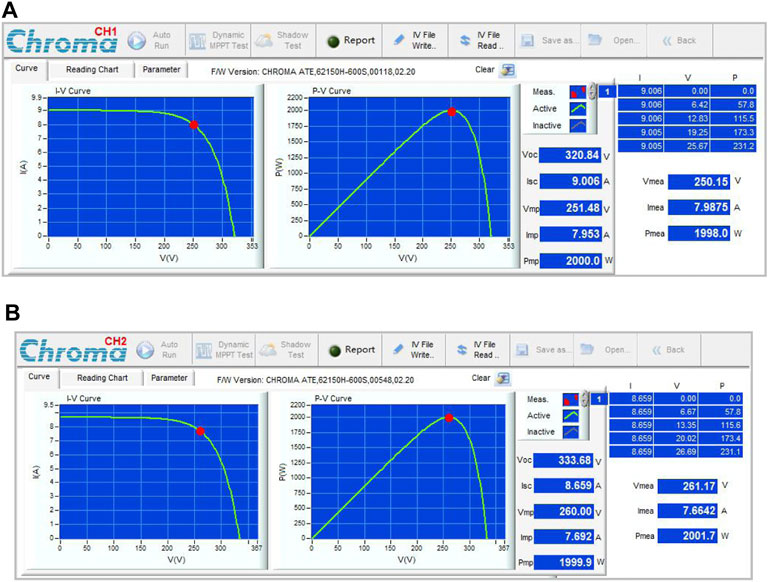Switch to Parameter tab in CH2 window

[x=169, y=378]
